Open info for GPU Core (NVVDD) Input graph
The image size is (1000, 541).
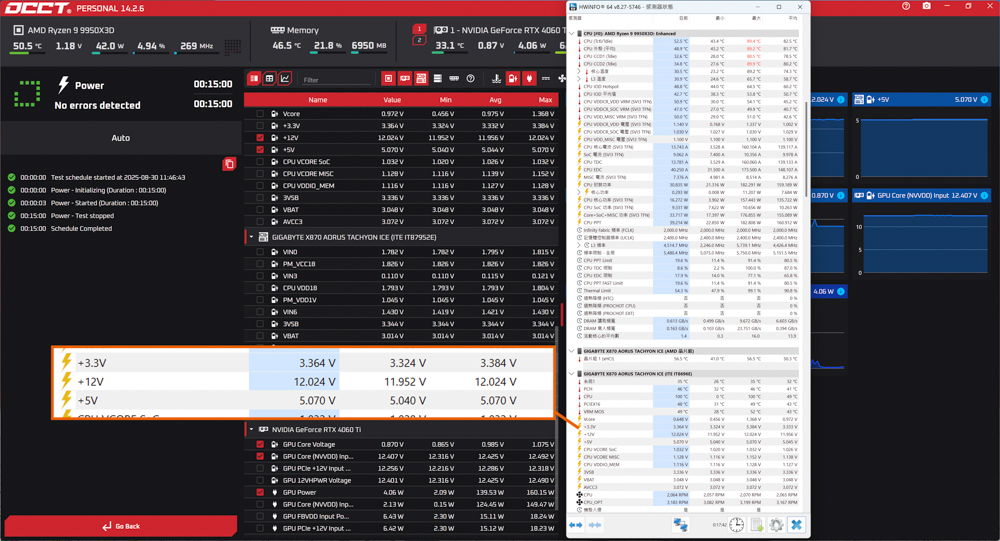click(984, 195)
